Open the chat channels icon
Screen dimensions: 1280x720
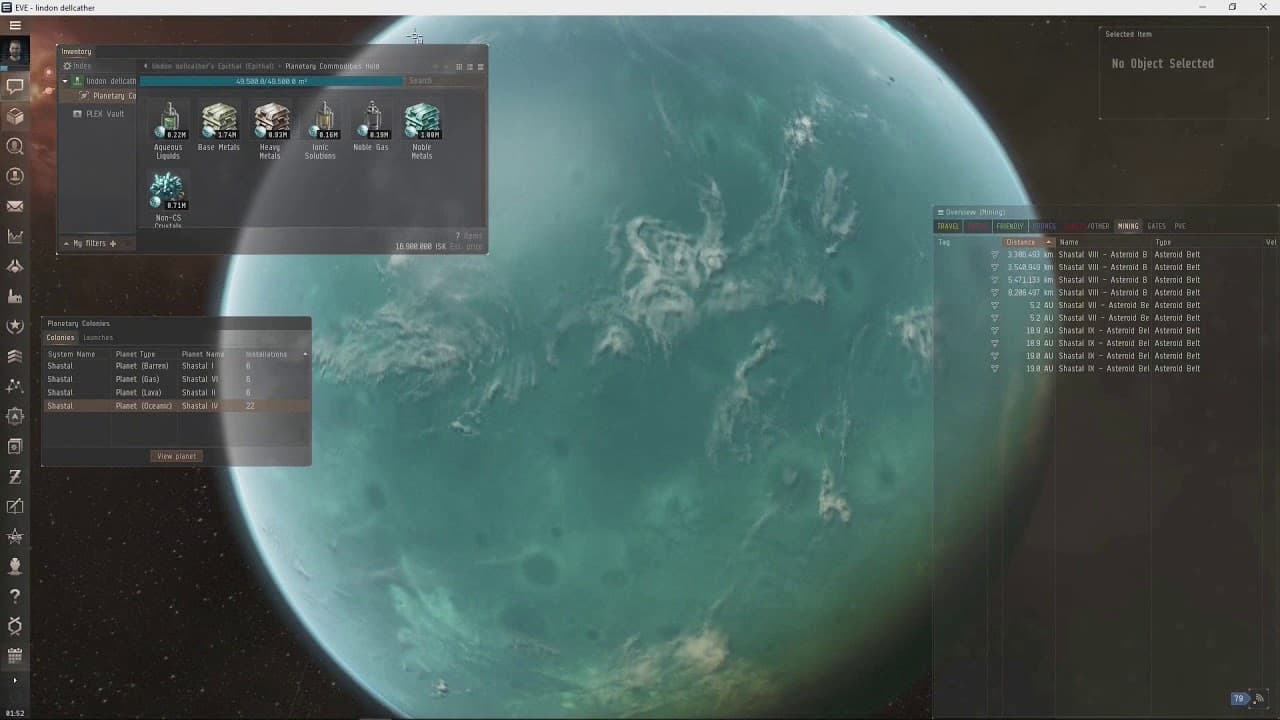click(15, 86)
